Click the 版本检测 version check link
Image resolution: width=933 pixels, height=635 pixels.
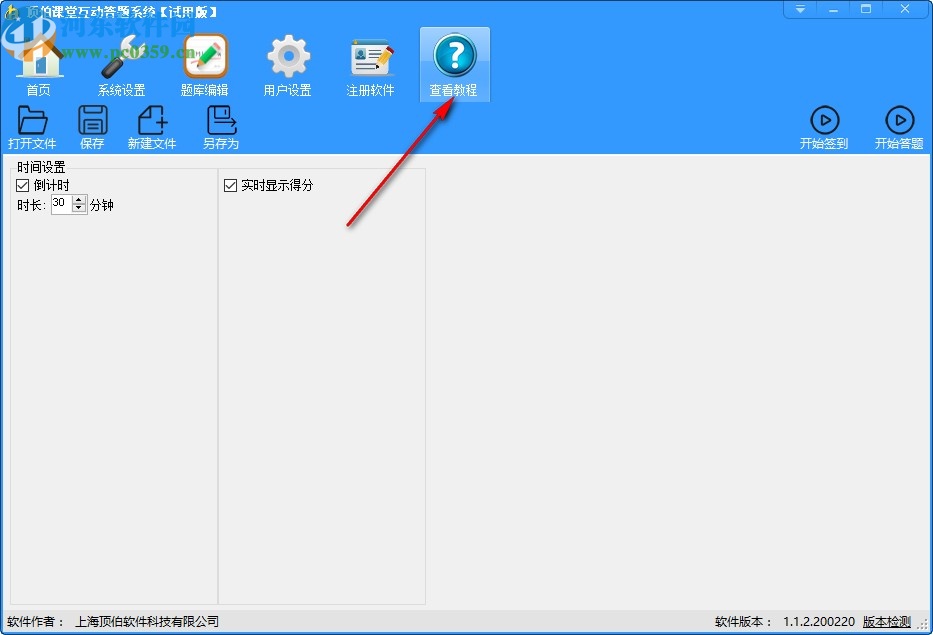tap(887, 622)
